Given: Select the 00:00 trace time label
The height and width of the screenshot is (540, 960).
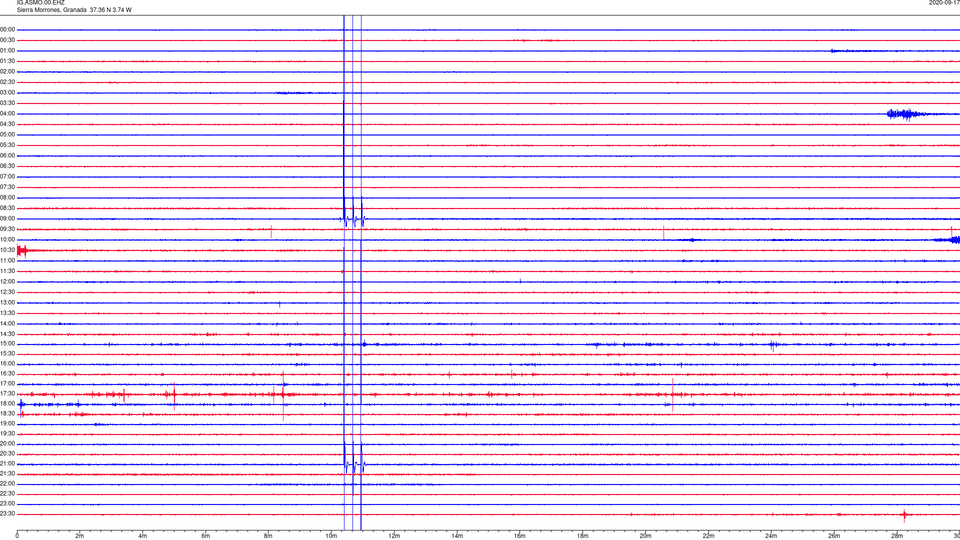Looking at the screenshot, I should pos(7,29).
